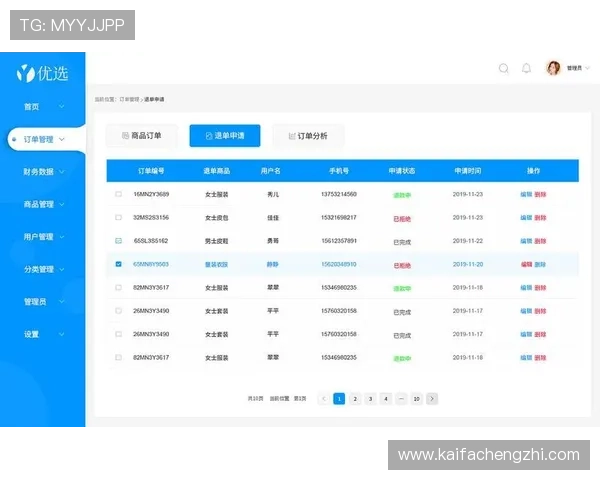Click the search magnifier icon in header
The height and width of the screenshot is (480, 600).
[x=504, y=69]
